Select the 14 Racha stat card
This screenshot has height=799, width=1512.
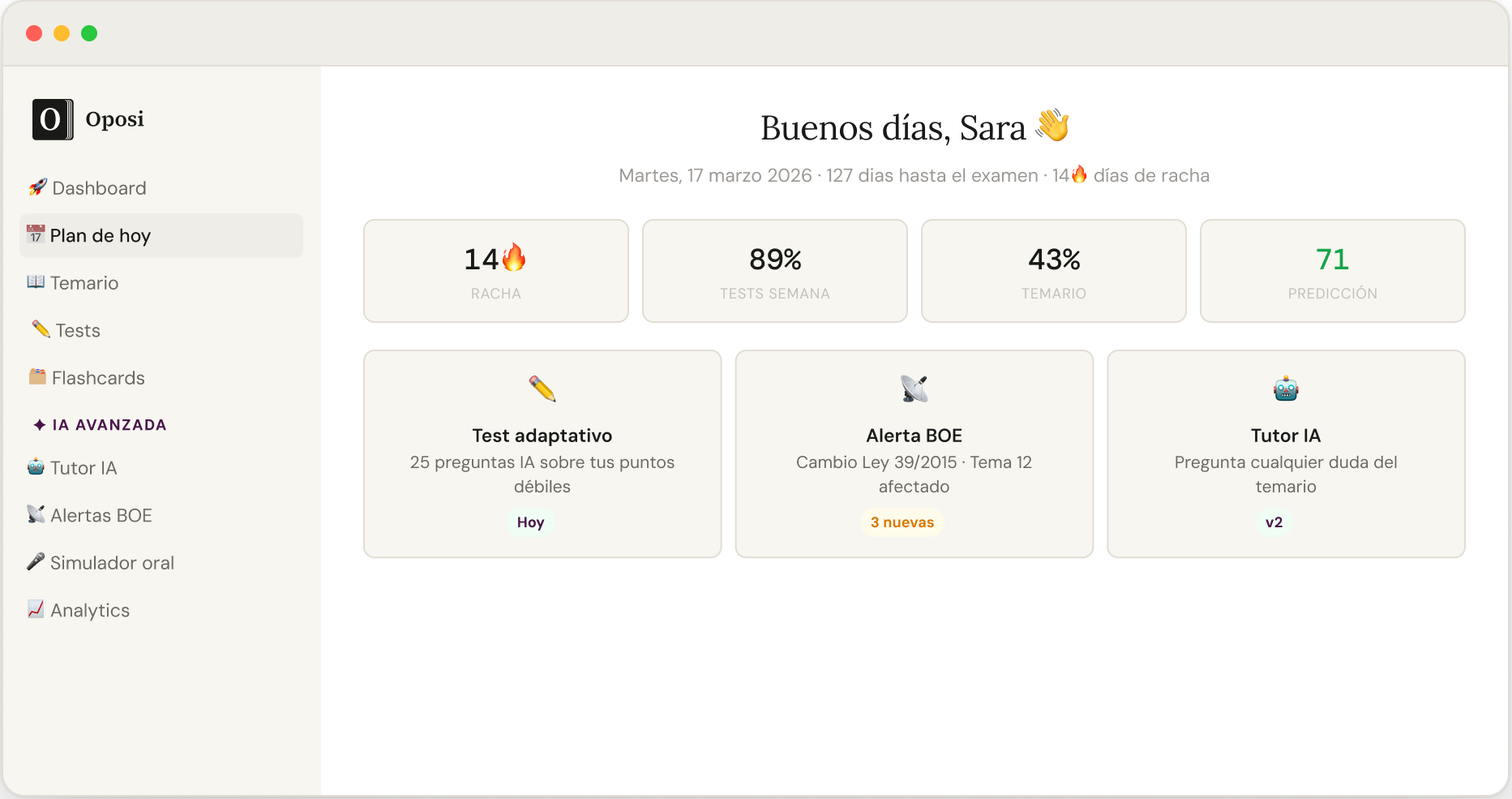click(495, 270)
